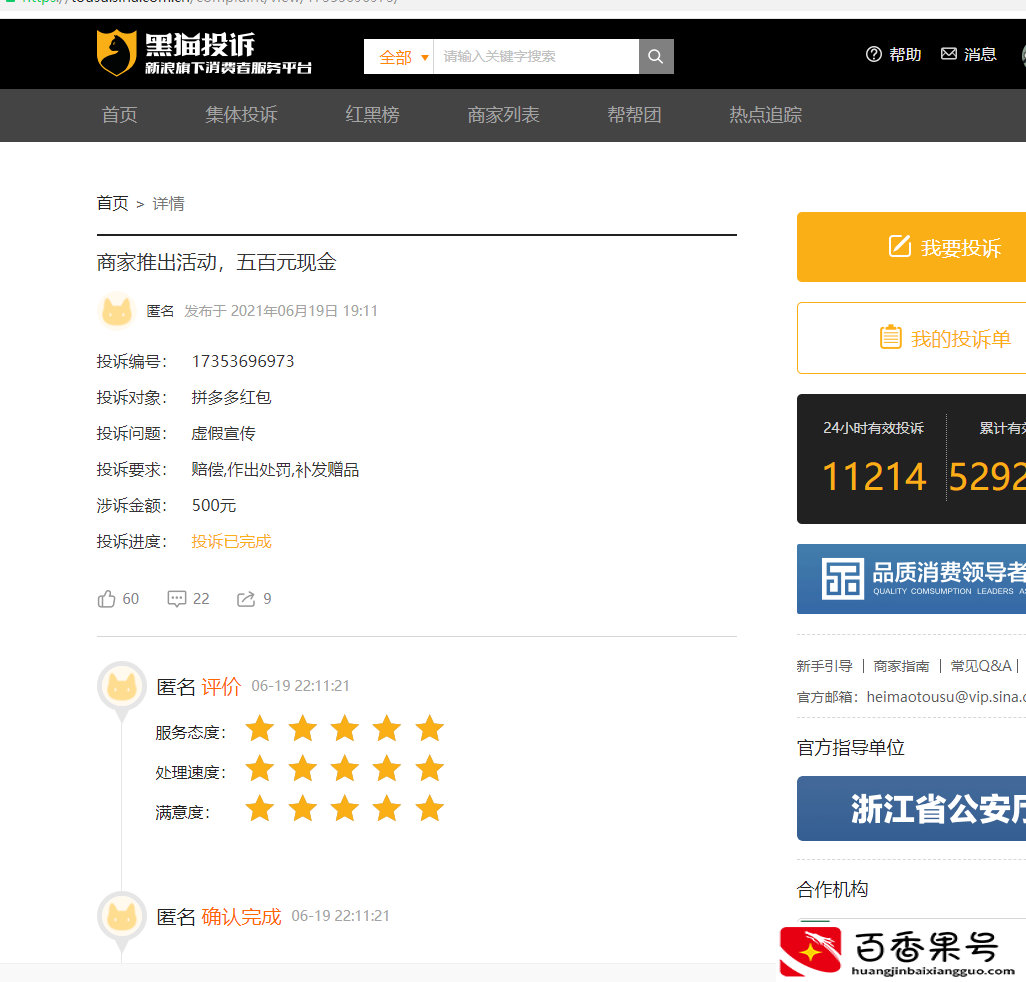Open 集体投诉 navigation tab

(241, 115)
